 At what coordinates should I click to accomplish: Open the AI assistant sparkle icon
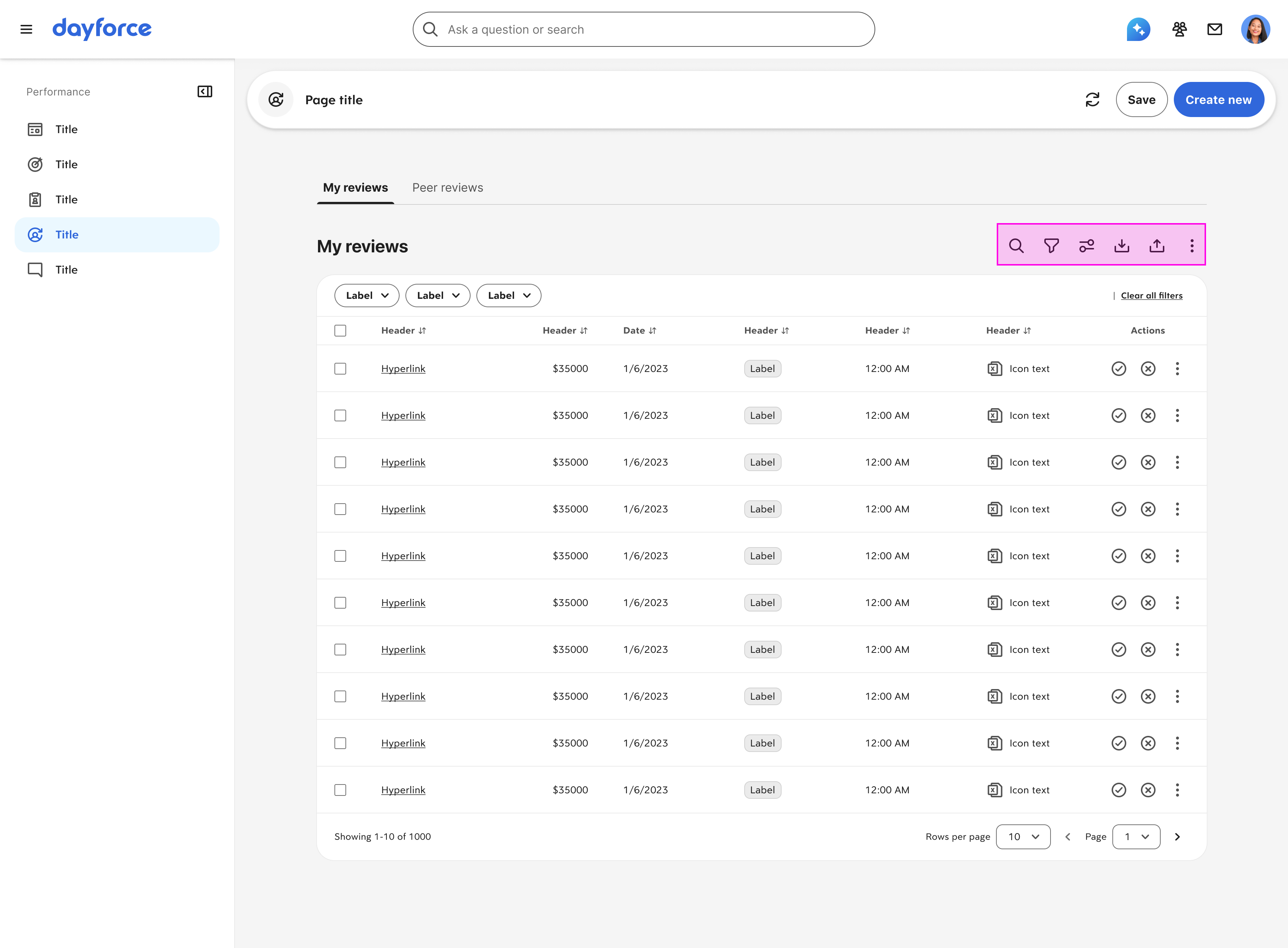pyautogui.click(x=1138, y=29)
